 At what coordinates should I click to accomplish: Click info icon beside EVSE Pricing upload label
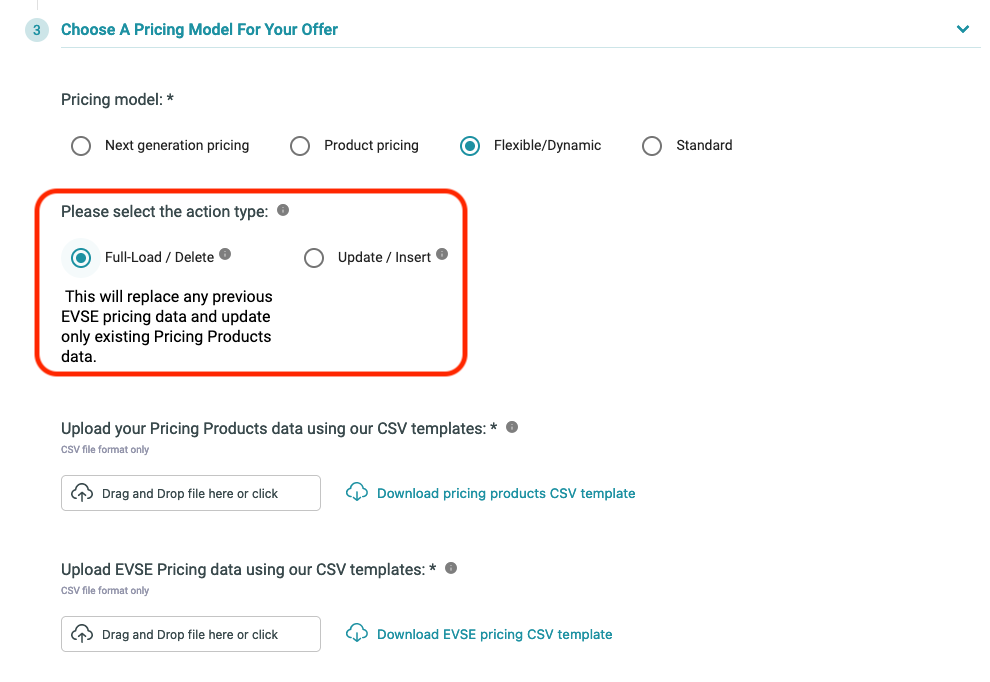tap(451, 568)
